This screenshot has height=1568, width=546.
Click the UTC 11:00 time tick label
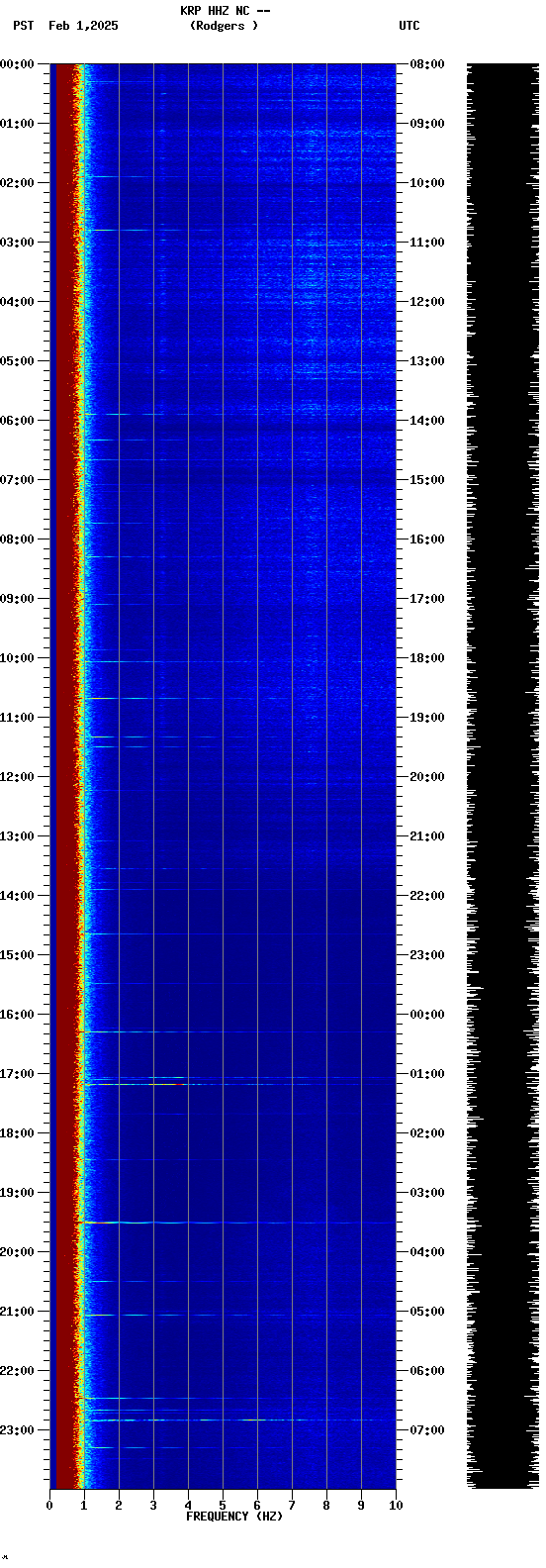[427, 243]
